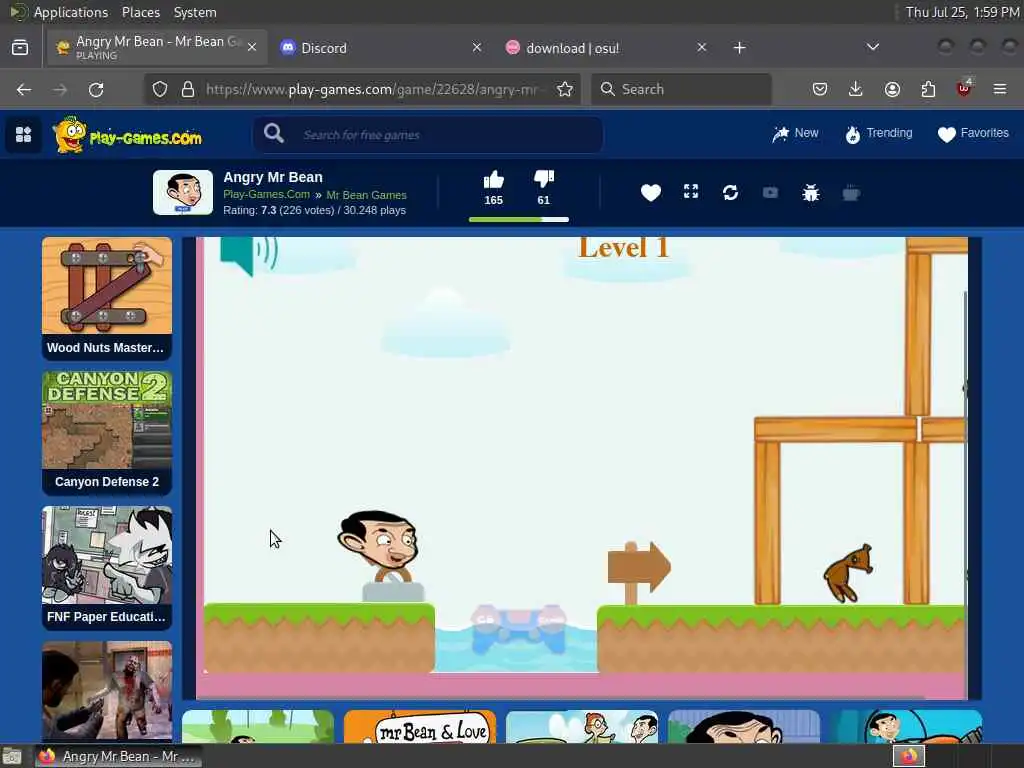Open the Pocket save icon

(820, 89)
